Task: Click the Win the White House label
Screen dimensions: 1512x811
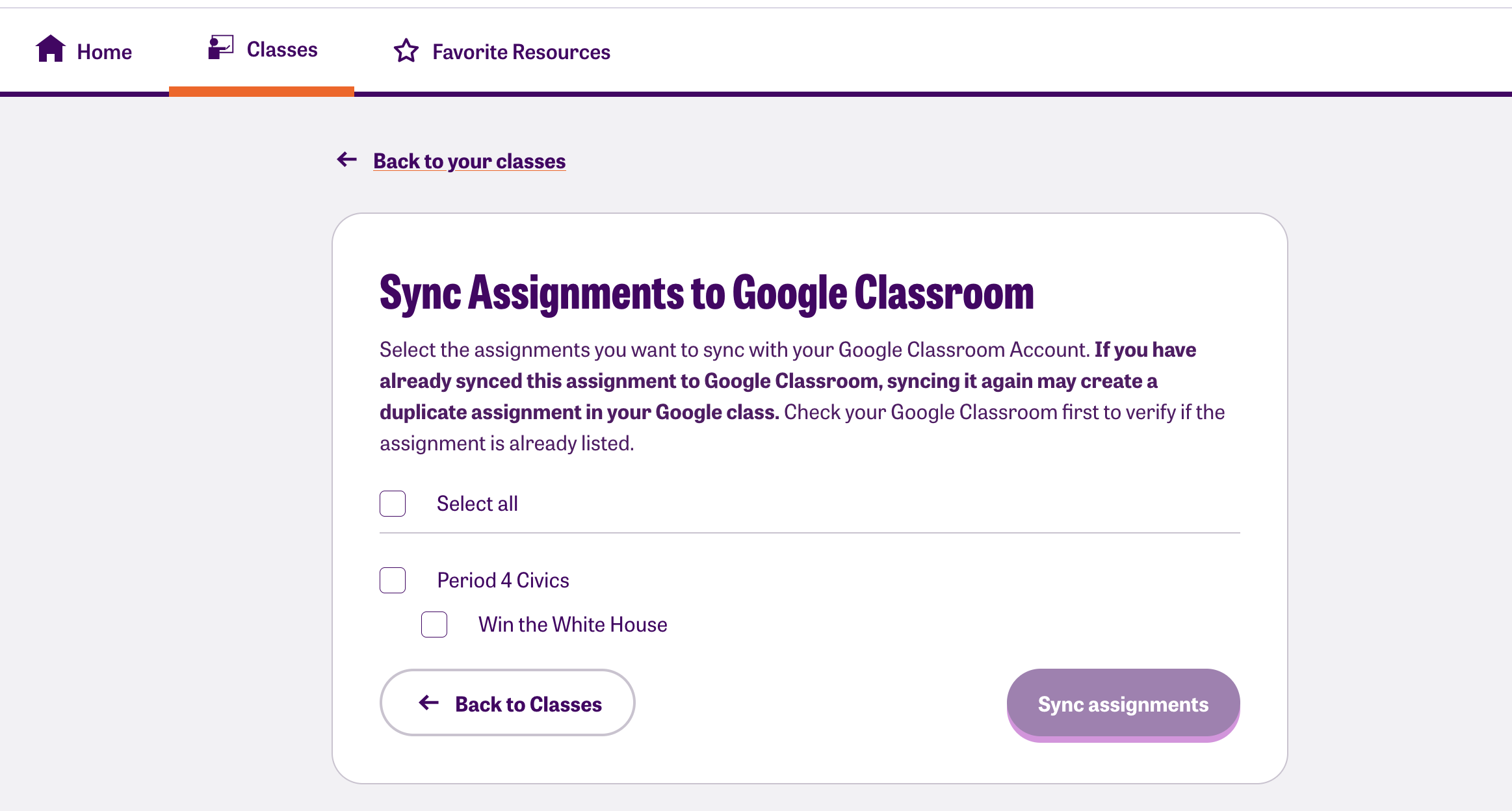Action: click(x=573, y=624)
